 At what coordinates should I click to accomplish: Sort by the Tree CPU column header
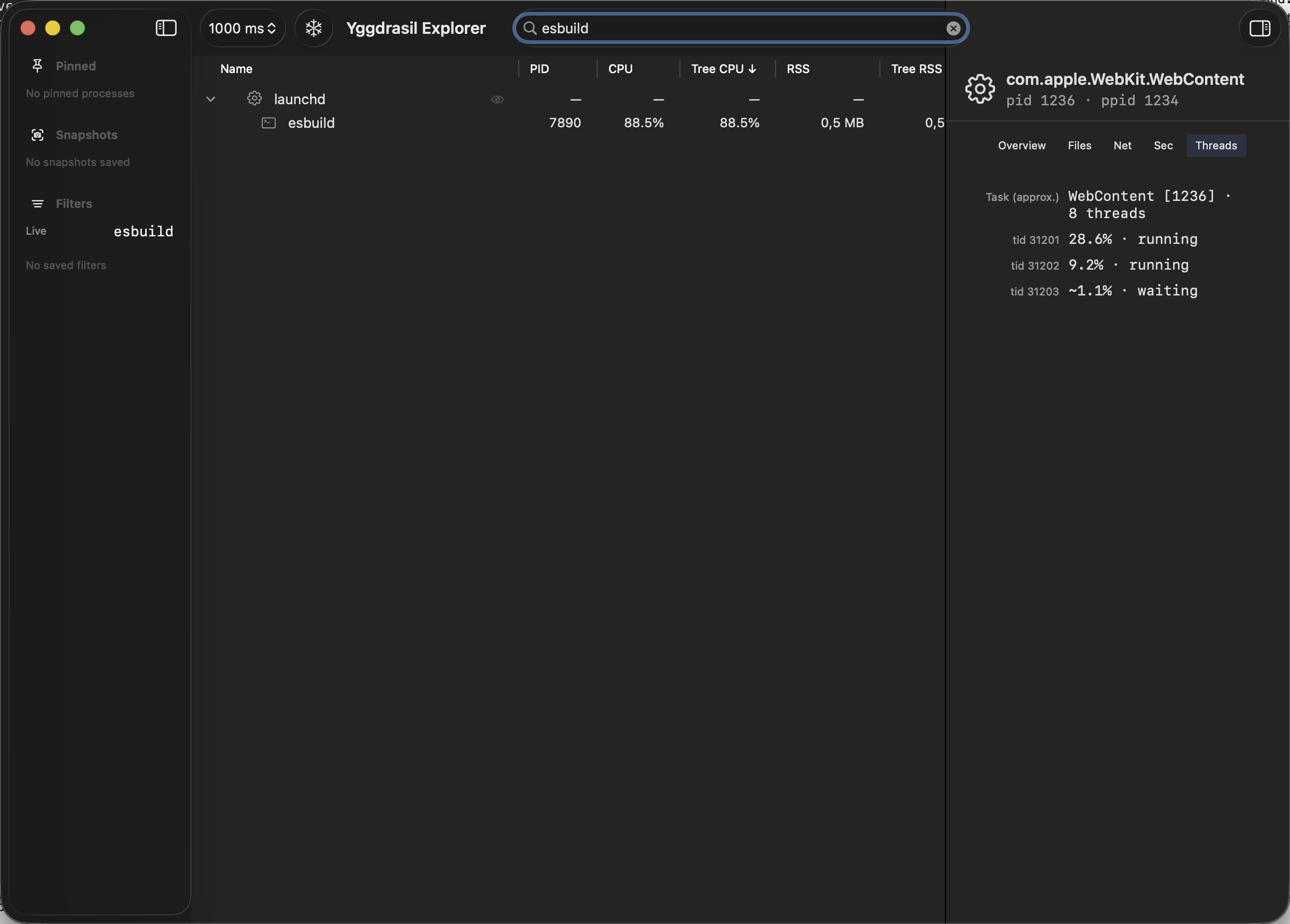pos(723,69)
